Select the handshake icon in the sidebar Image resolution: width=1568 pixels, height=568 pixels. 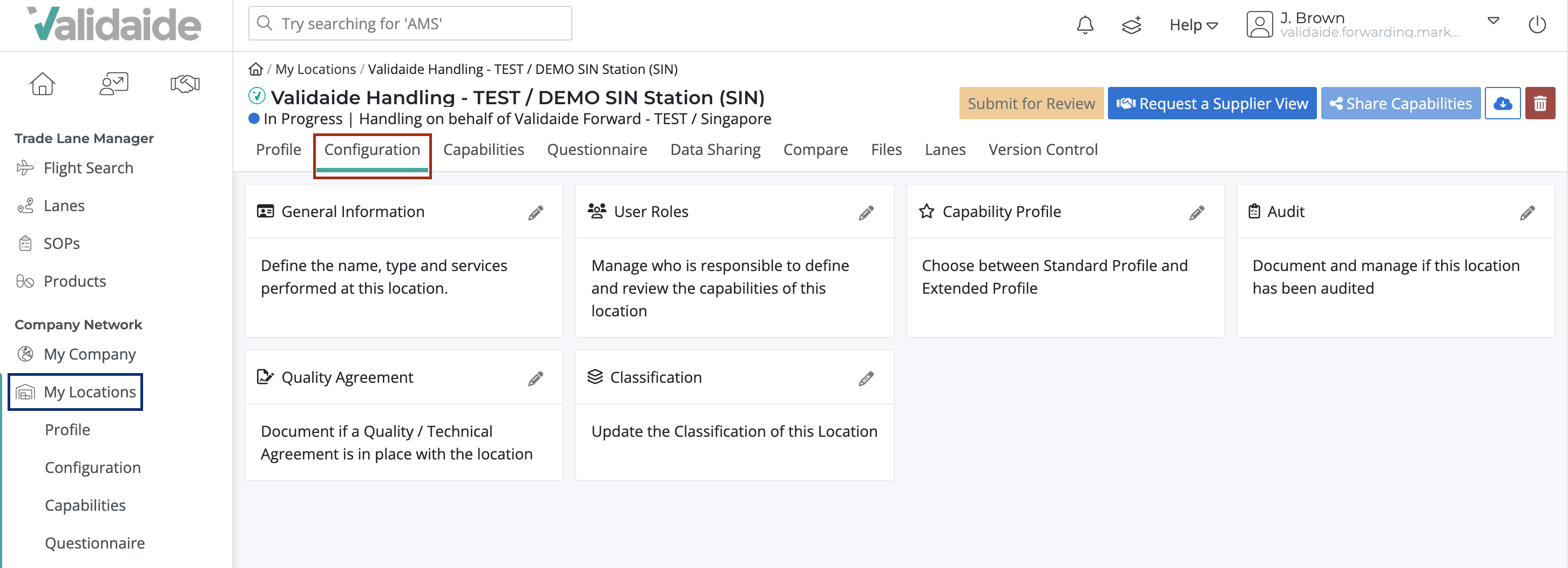[x=185, y=84]
